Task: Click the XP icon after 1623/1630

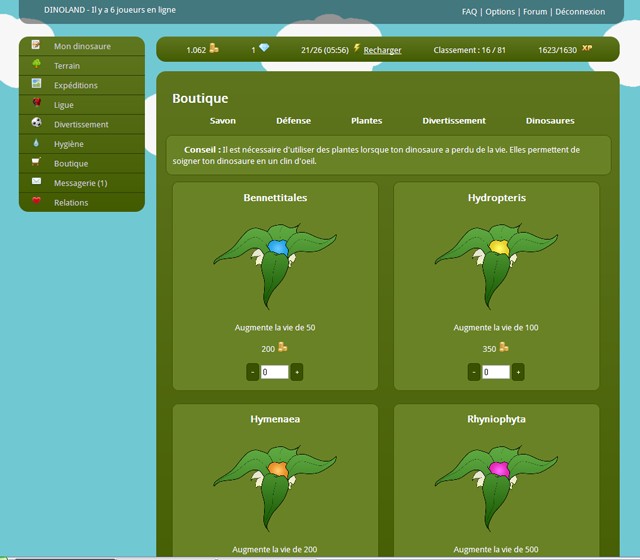Action: (587, 48)
